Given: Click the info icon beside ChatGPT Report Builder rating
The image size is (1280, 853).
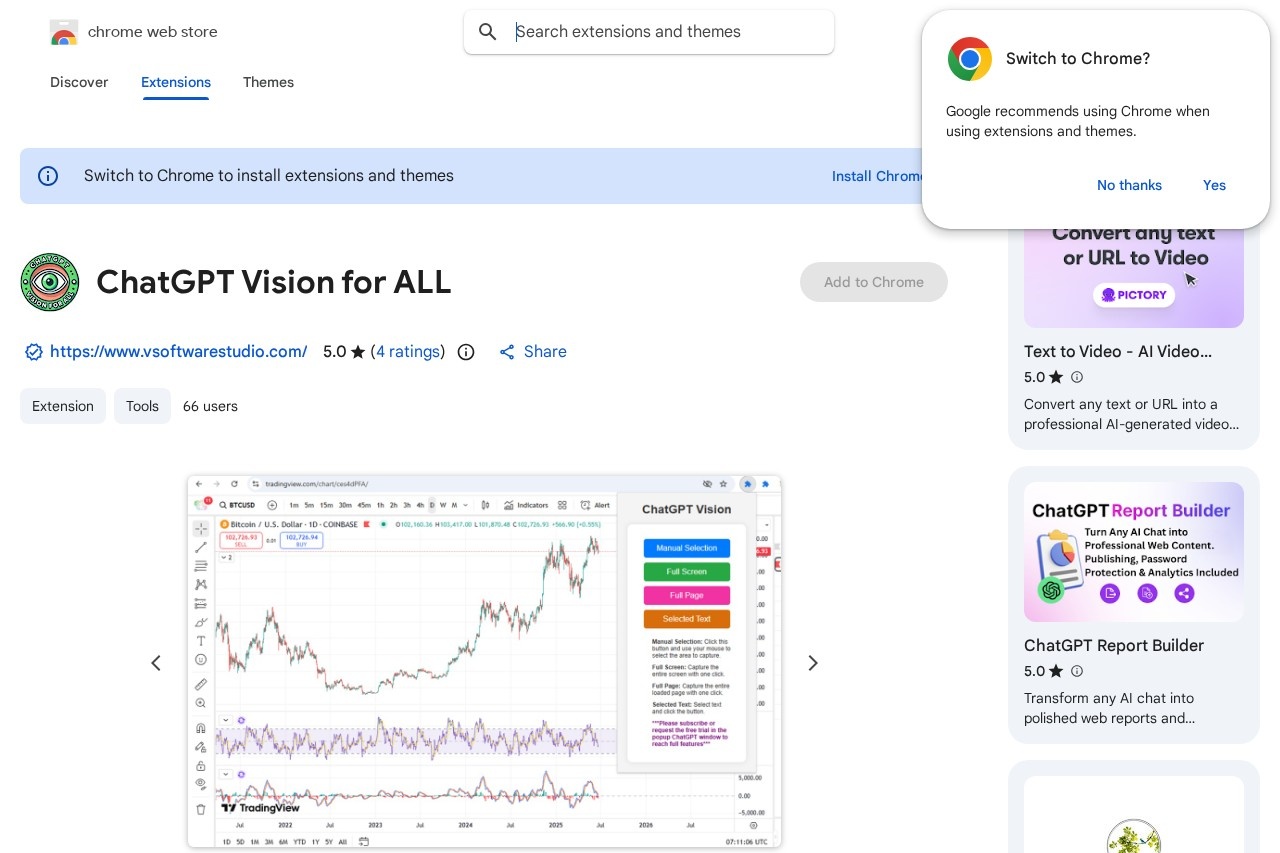Looking at the screenshot, I should tap(1077, 671).
